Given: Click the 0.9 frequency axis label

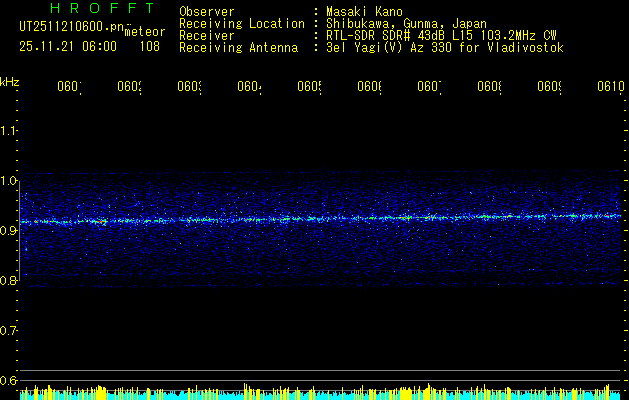Looking at the screenshot, I should (x=8, y=230).
